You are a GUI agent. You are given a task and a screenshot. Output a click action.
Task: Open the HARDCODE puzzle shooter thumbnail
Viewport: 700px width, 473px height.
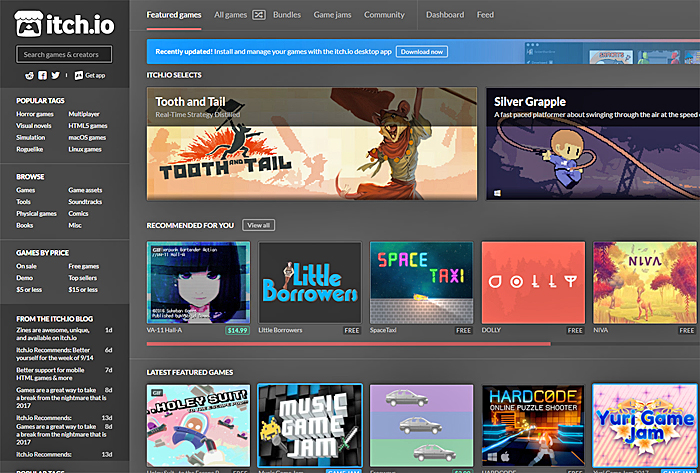(533, 425)
